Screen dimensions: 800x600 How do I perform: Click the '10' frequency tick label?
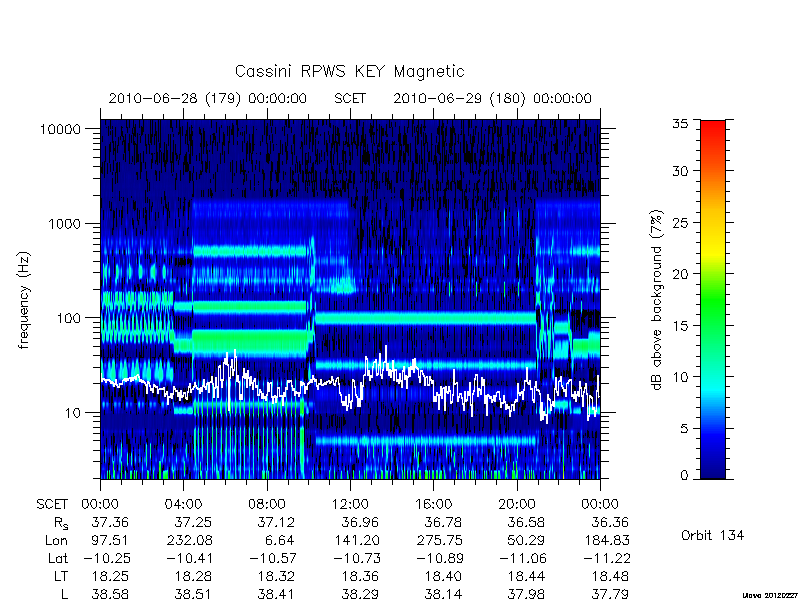point(73,413)
